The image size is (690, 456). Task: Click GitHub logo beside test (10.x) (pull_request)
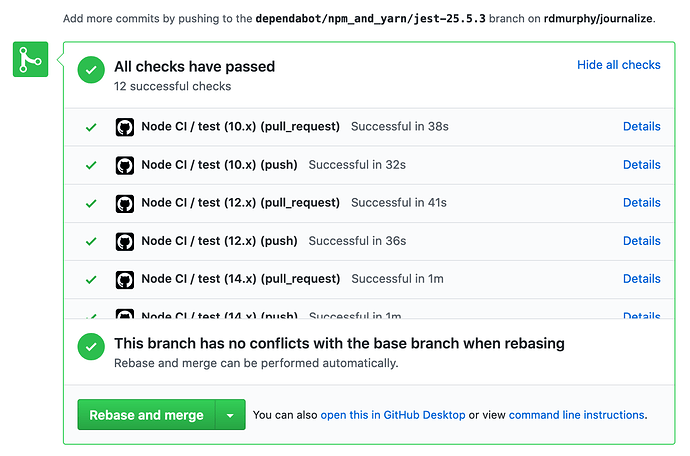(125, 127)
